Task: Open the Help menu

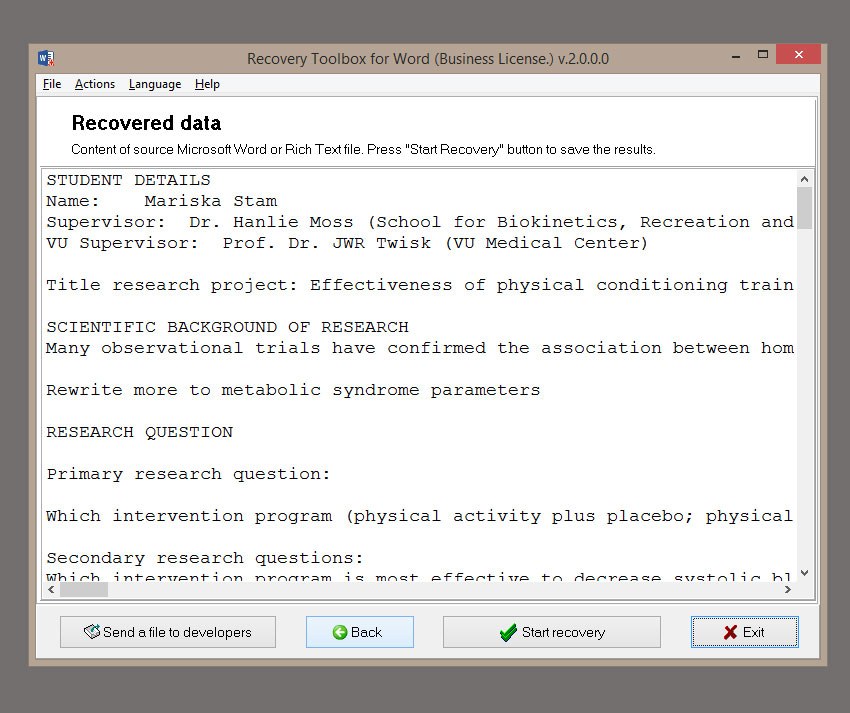Action: point(207,84)
